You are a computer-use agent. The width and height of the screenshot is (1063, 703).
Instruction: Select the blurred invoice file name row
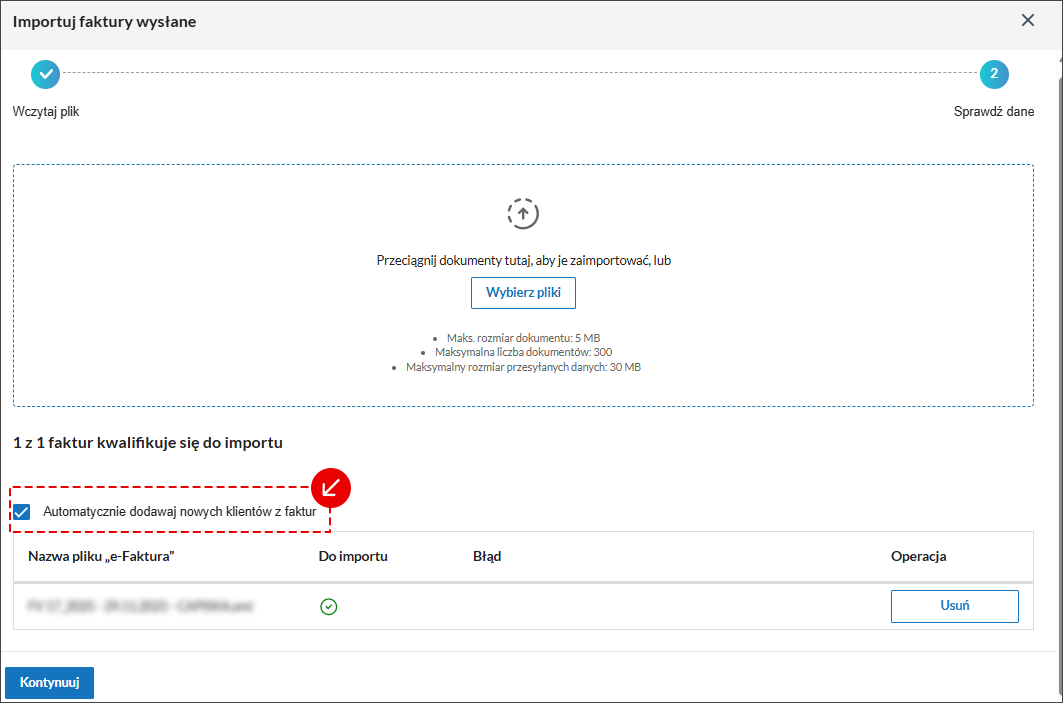point(140,606)
